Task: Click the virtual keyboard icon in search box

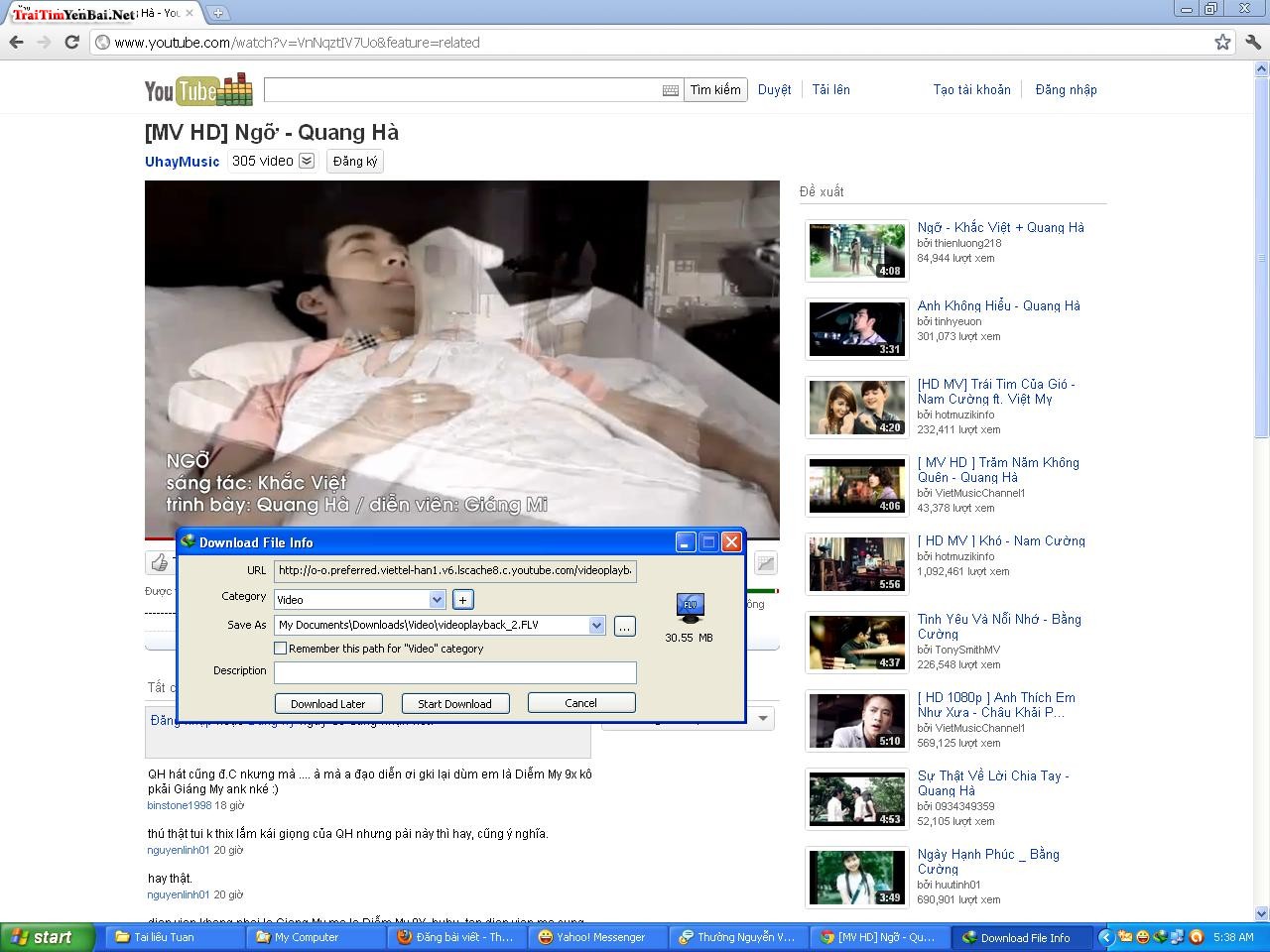Action: coord(671,90)
